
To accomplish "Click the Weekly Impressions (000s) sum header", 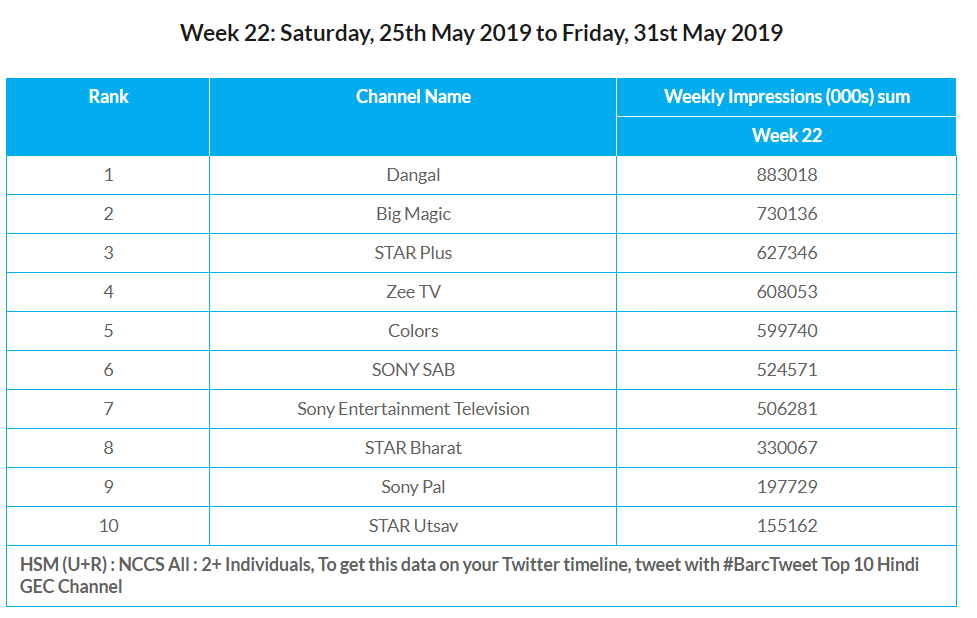I will click(787, 97).
